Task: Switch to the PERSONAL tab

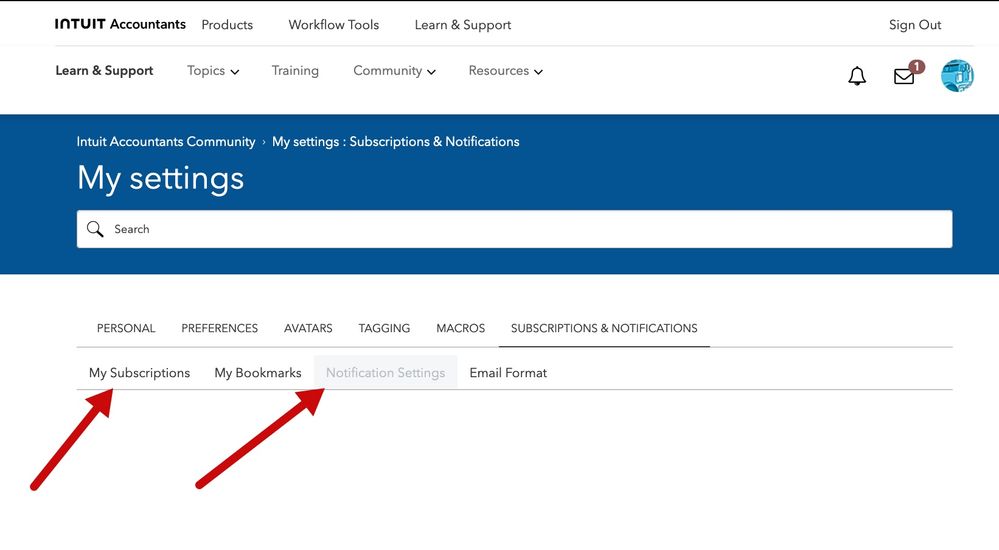Action: coord(126,328)
